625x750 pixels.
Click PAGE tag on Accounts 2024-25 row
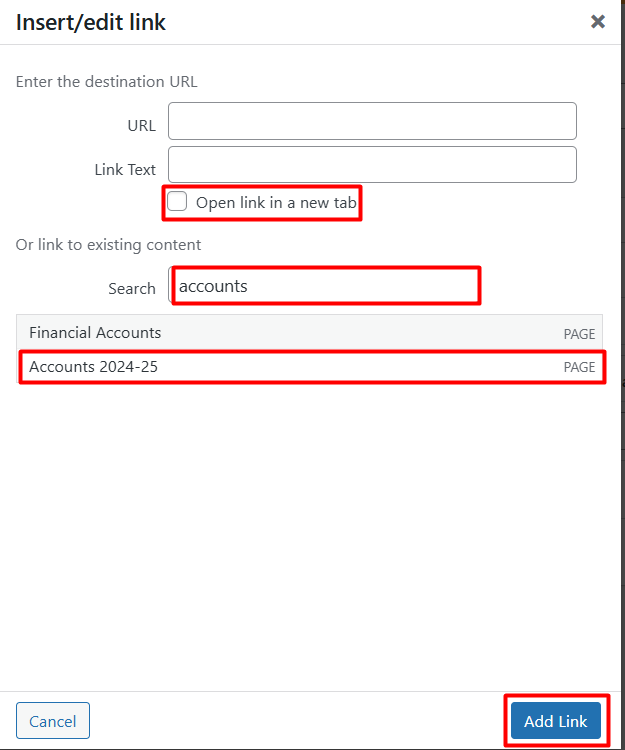pos(579,367)
